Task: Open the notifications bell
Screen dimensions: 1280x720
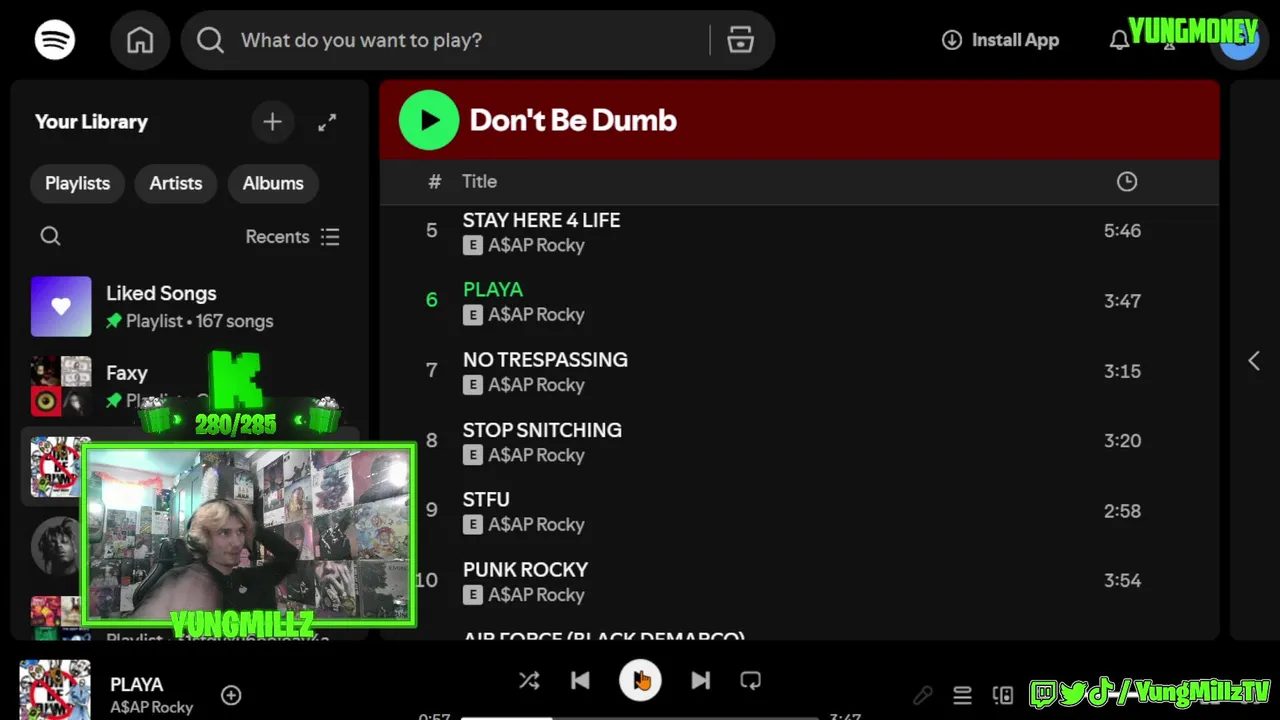Action: tap(1120, 40)
